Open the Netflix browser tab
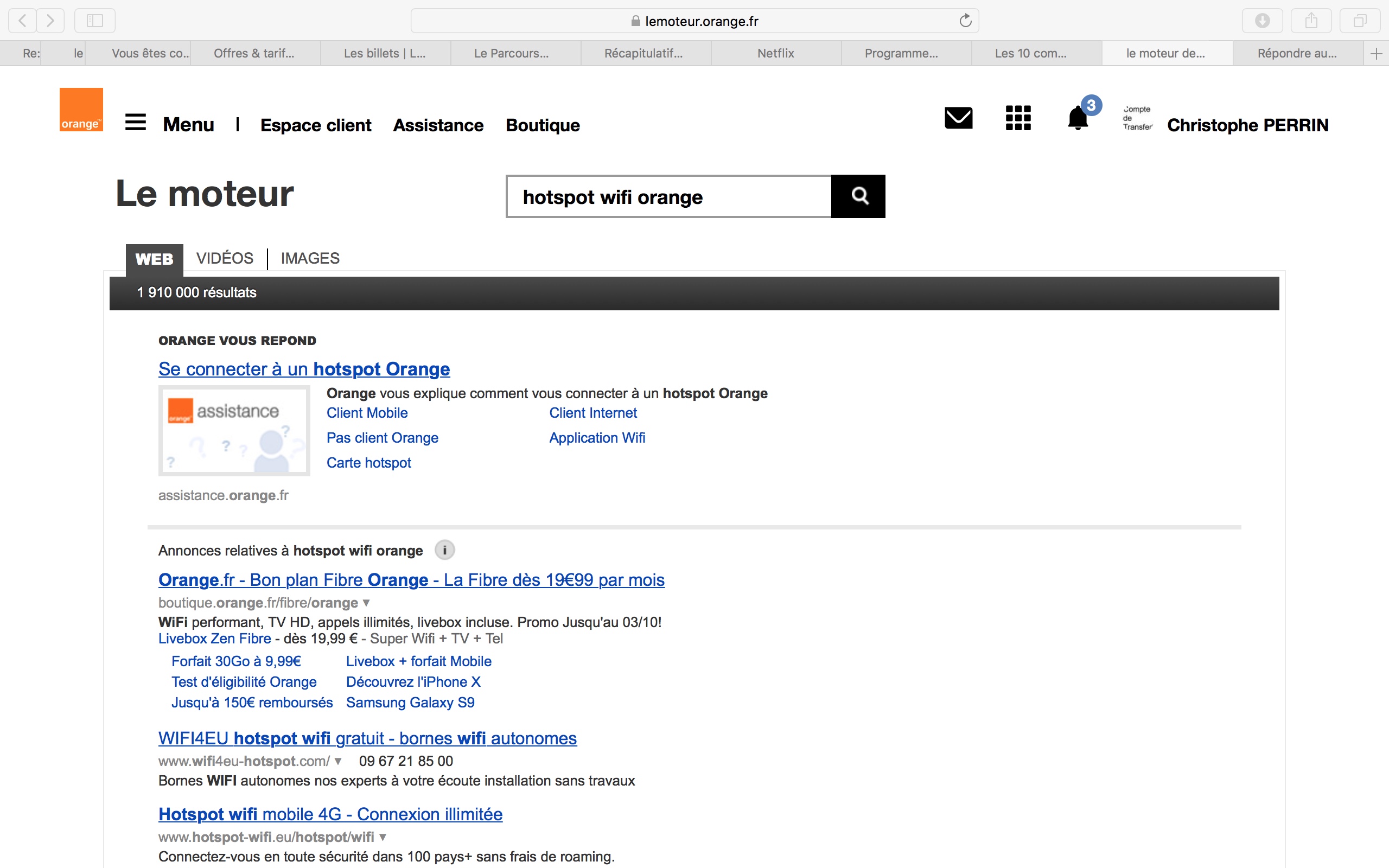 click(x=775, y=53)
